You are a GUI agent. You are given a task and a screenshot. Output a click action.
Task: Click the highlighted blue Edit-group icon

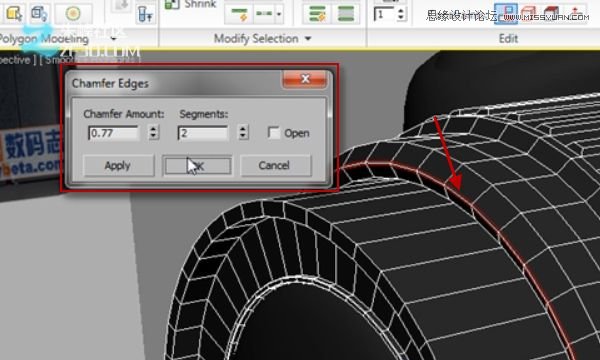pyautogui.click(x=506, y=14)
